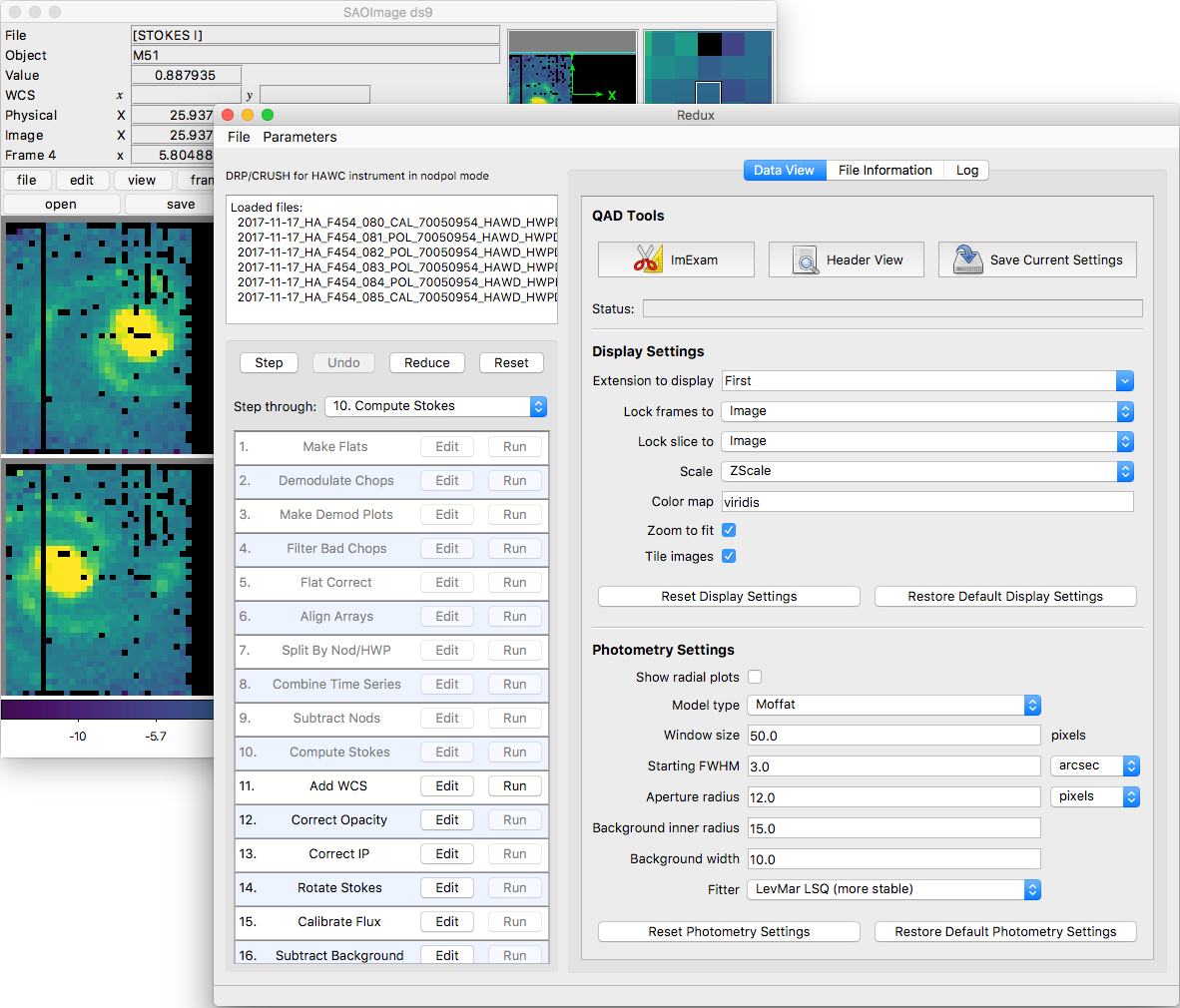This screenshot has height=1008, width=1180.
Task: Change the Scale from ZScale
Action: [x=926, y=470]
